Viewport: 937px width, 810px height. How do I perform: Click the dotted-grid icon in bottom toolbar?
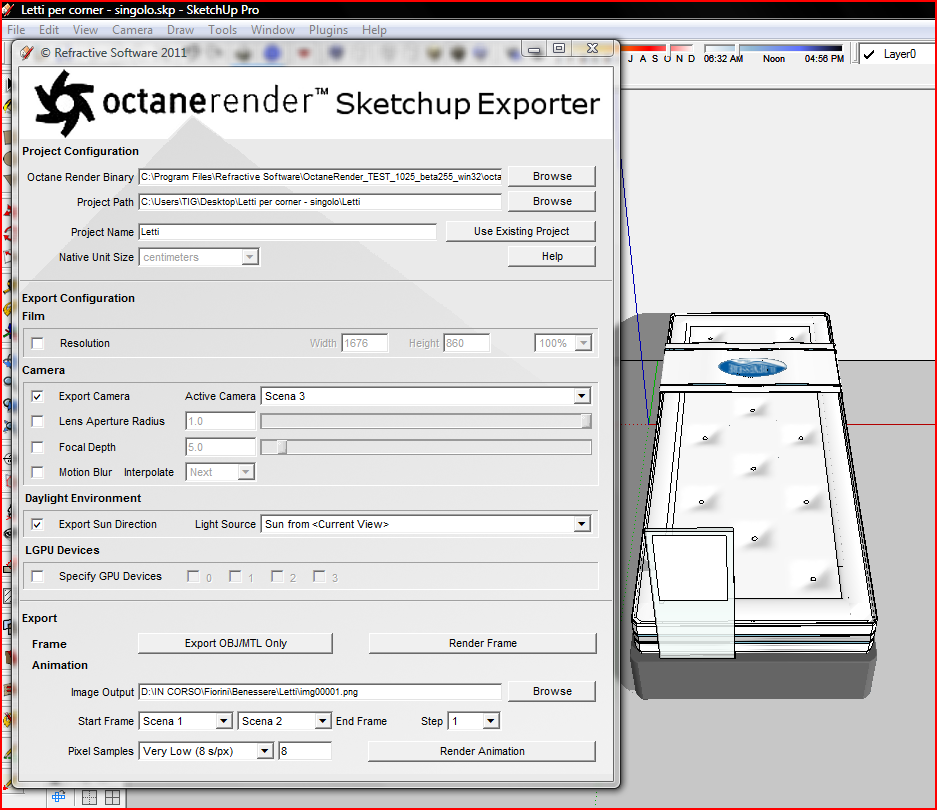click(89, 797)
